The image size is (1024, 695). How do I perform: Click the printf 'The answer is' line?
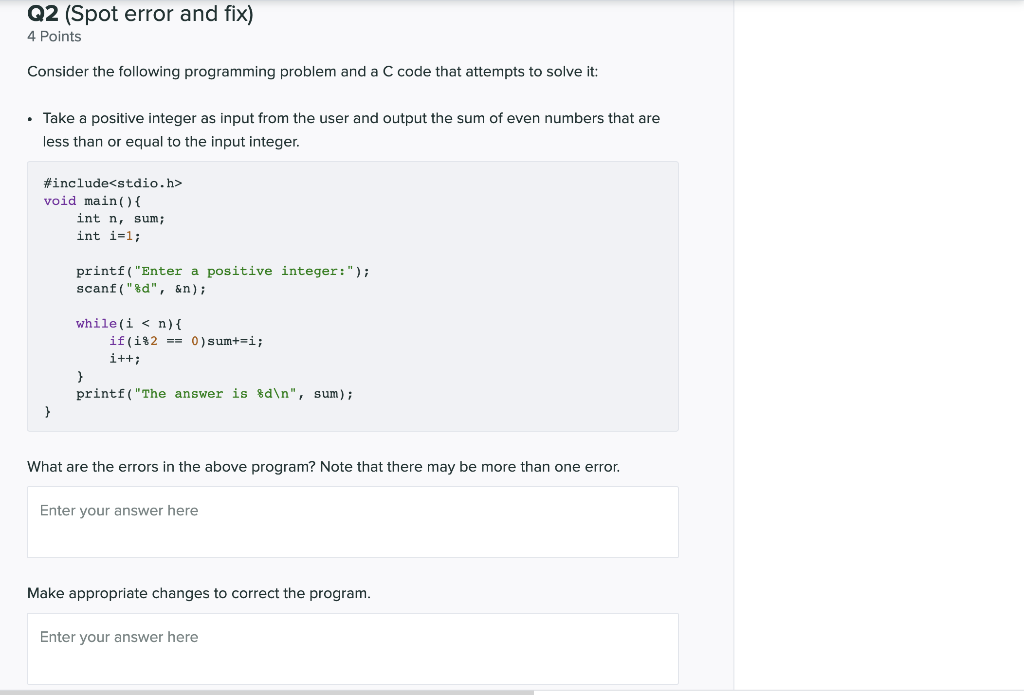pos(214,394)
